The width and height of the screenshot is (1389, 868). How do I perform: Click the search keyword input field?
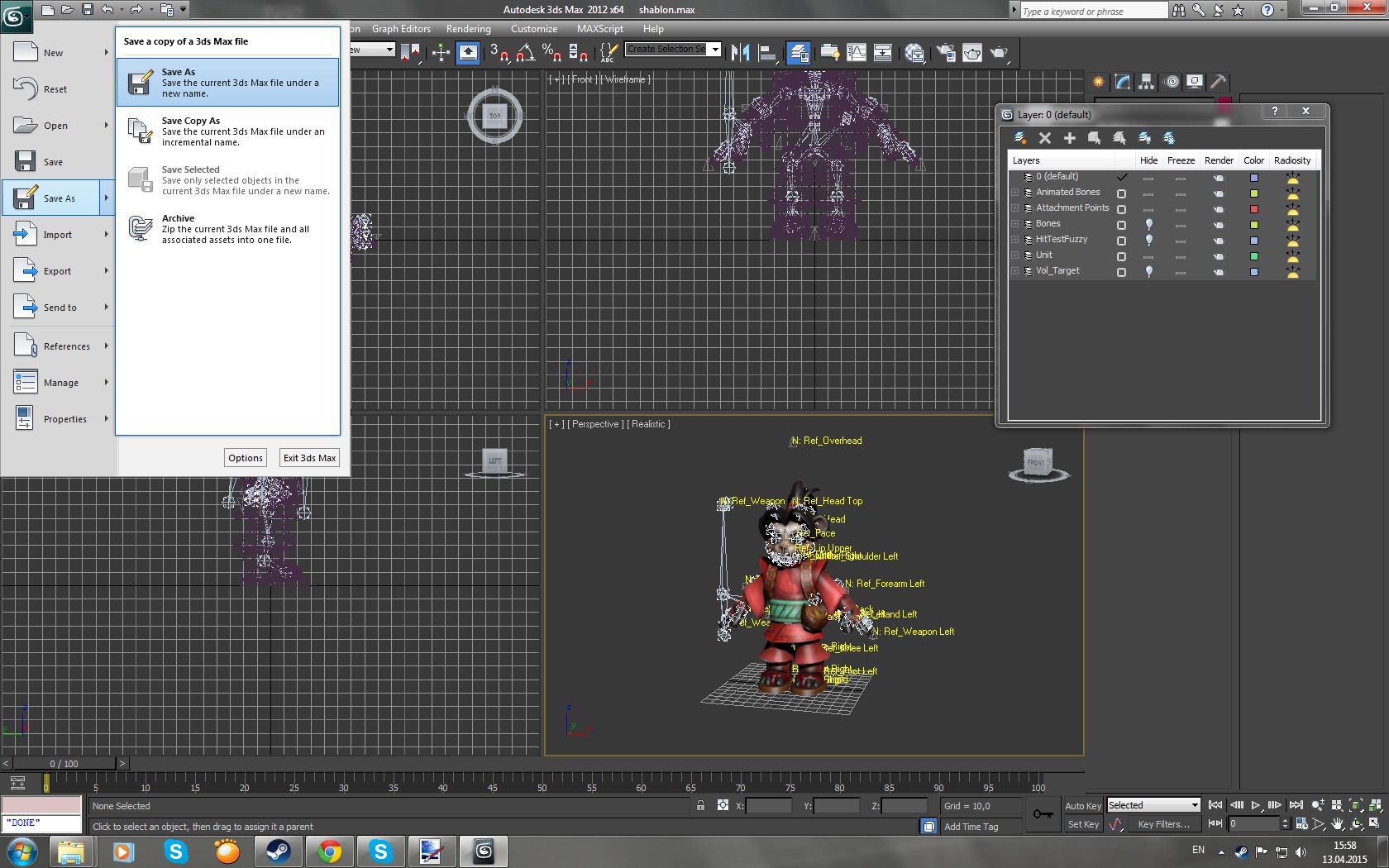(1094, 11)
